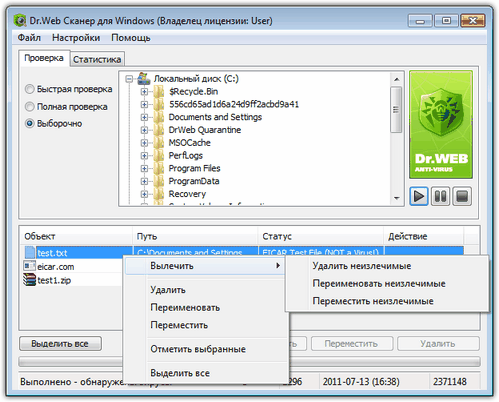Click the Dr.Web app icon in title bar
This screenshot has width=499, height=402.
click(20, 21)
